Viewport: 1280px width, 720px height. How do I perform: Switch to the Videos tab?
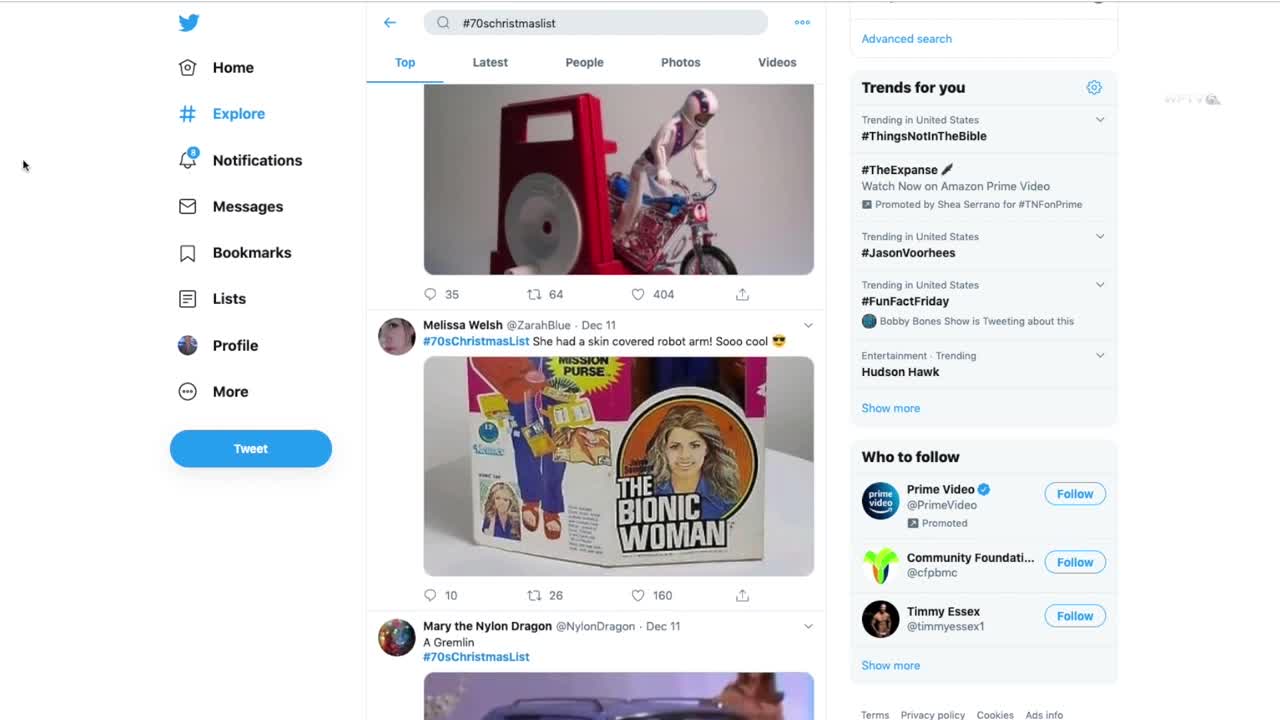coord(777,62)
